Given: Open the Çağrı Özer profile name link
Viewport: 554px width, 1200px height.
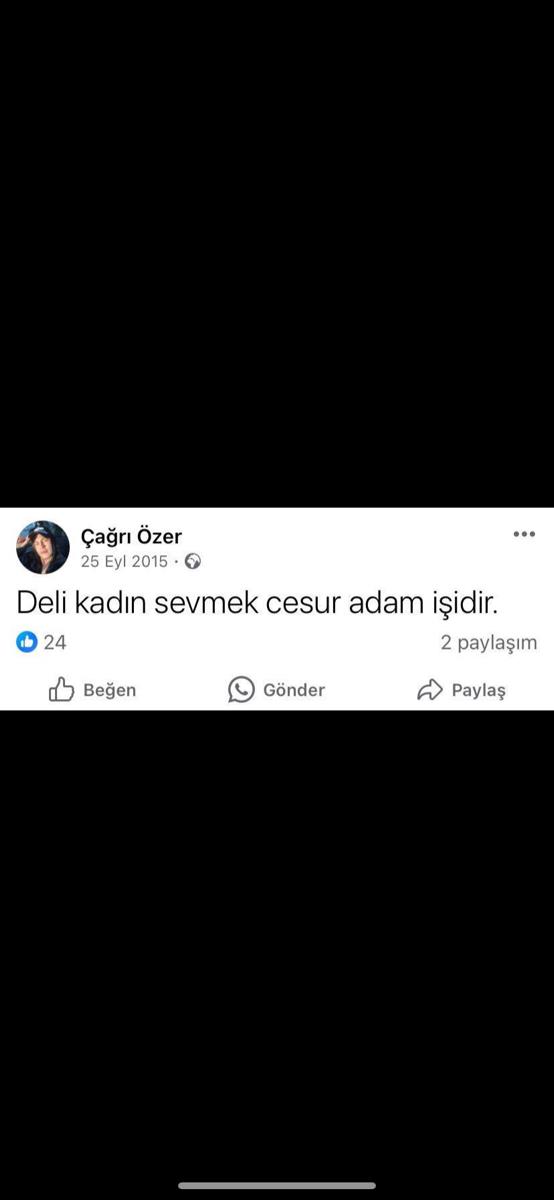Looking at the screenshot, I should [131, 537].
